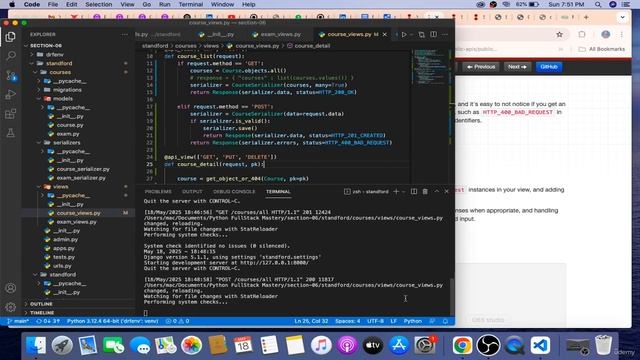Collapse the views folder

click(x=60, y=187)
